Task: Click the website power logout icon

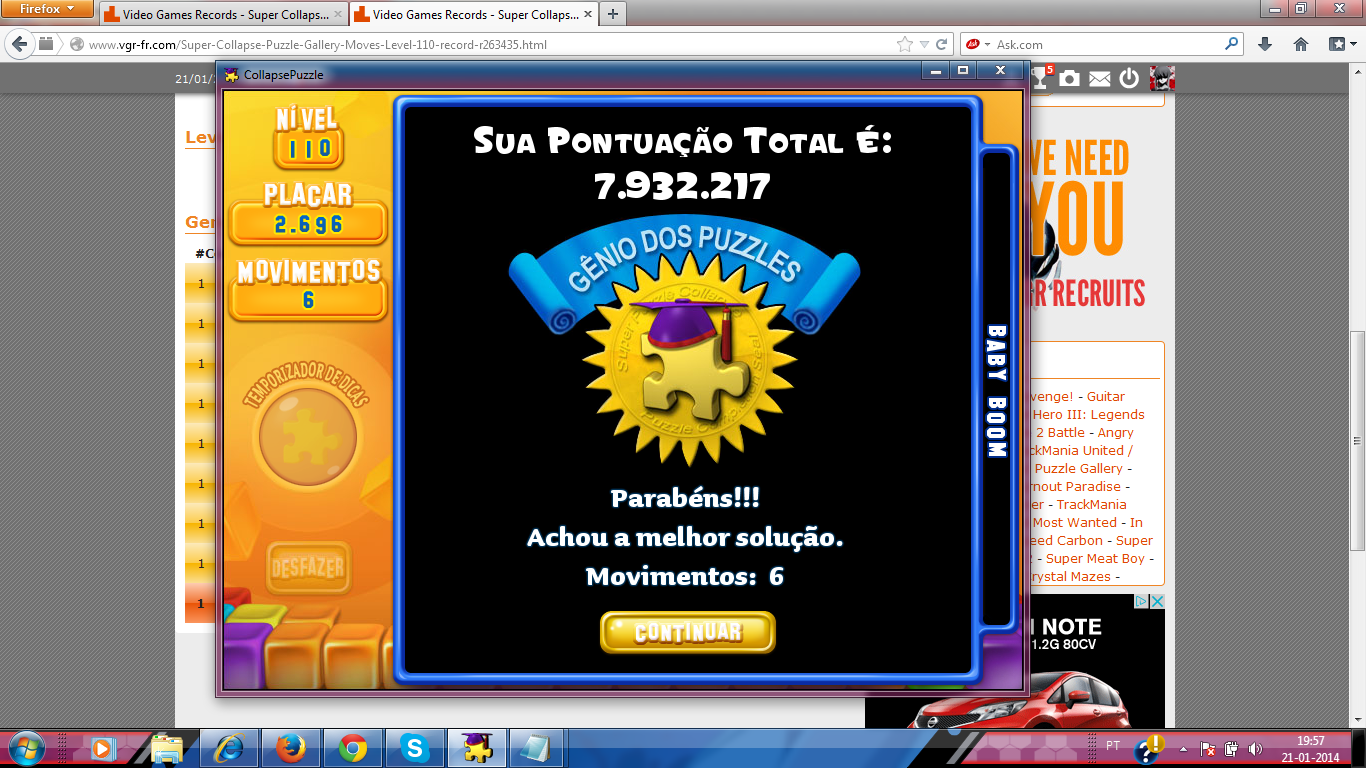Action: click(1129, 78)
